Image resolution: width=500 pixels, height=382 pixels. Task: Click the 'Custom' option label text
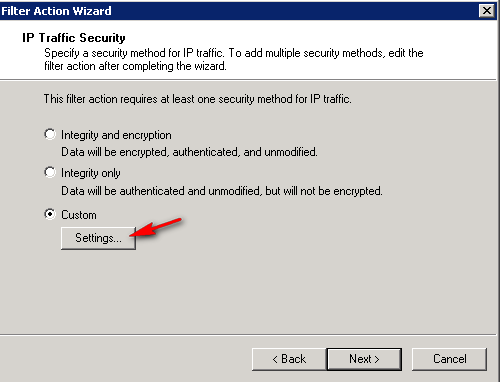pyautogui.click(x=79, y=215)
